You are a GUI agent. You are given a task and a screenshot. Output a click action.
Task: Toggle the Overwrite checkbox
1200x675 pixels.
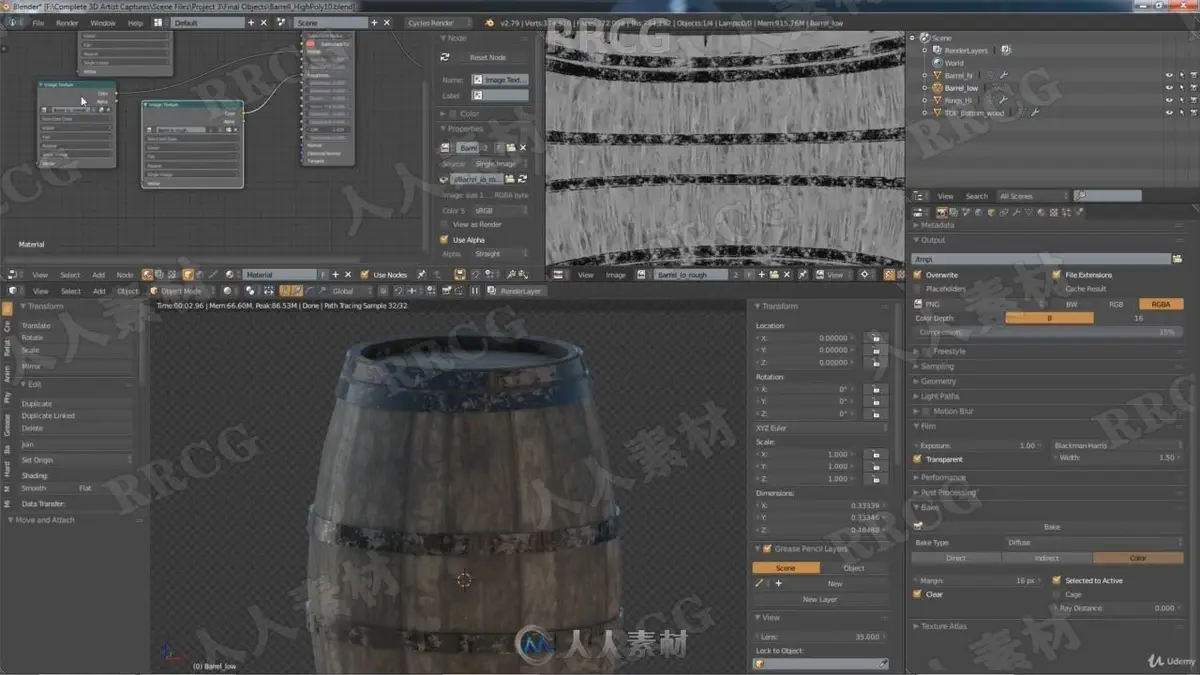pos(919,275)
